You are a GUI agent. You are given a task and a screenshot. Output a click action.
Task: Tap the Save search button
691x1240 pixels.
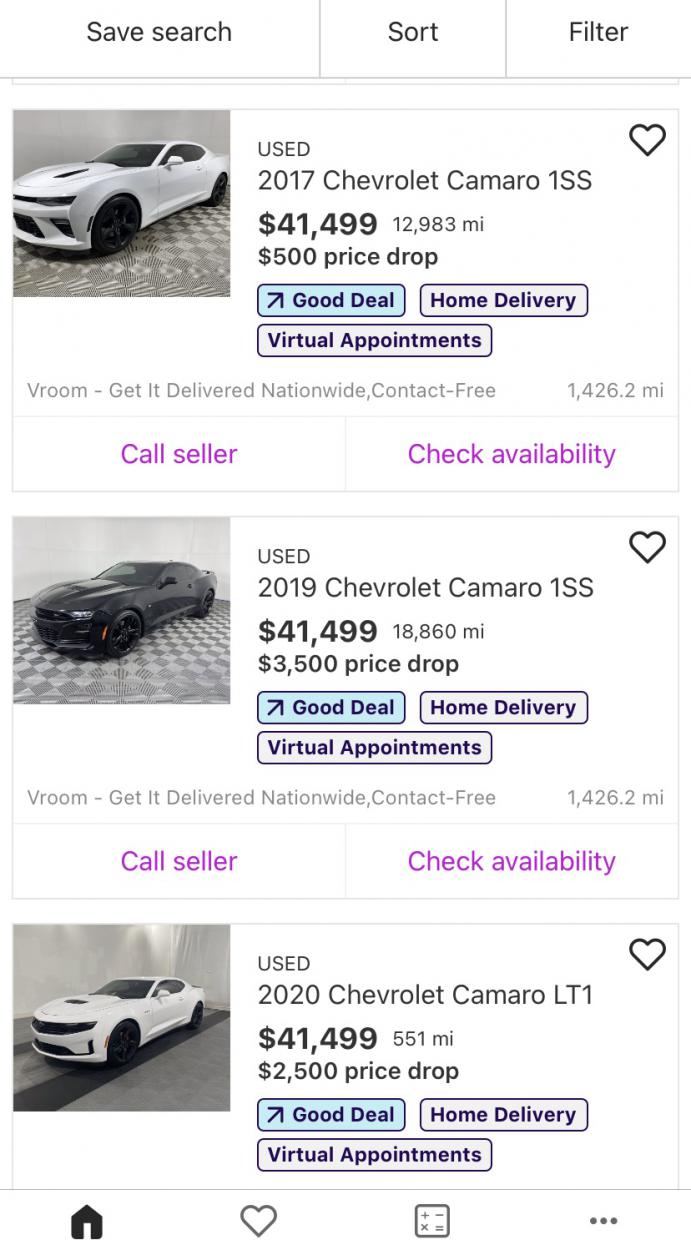(x=159, y=32)
